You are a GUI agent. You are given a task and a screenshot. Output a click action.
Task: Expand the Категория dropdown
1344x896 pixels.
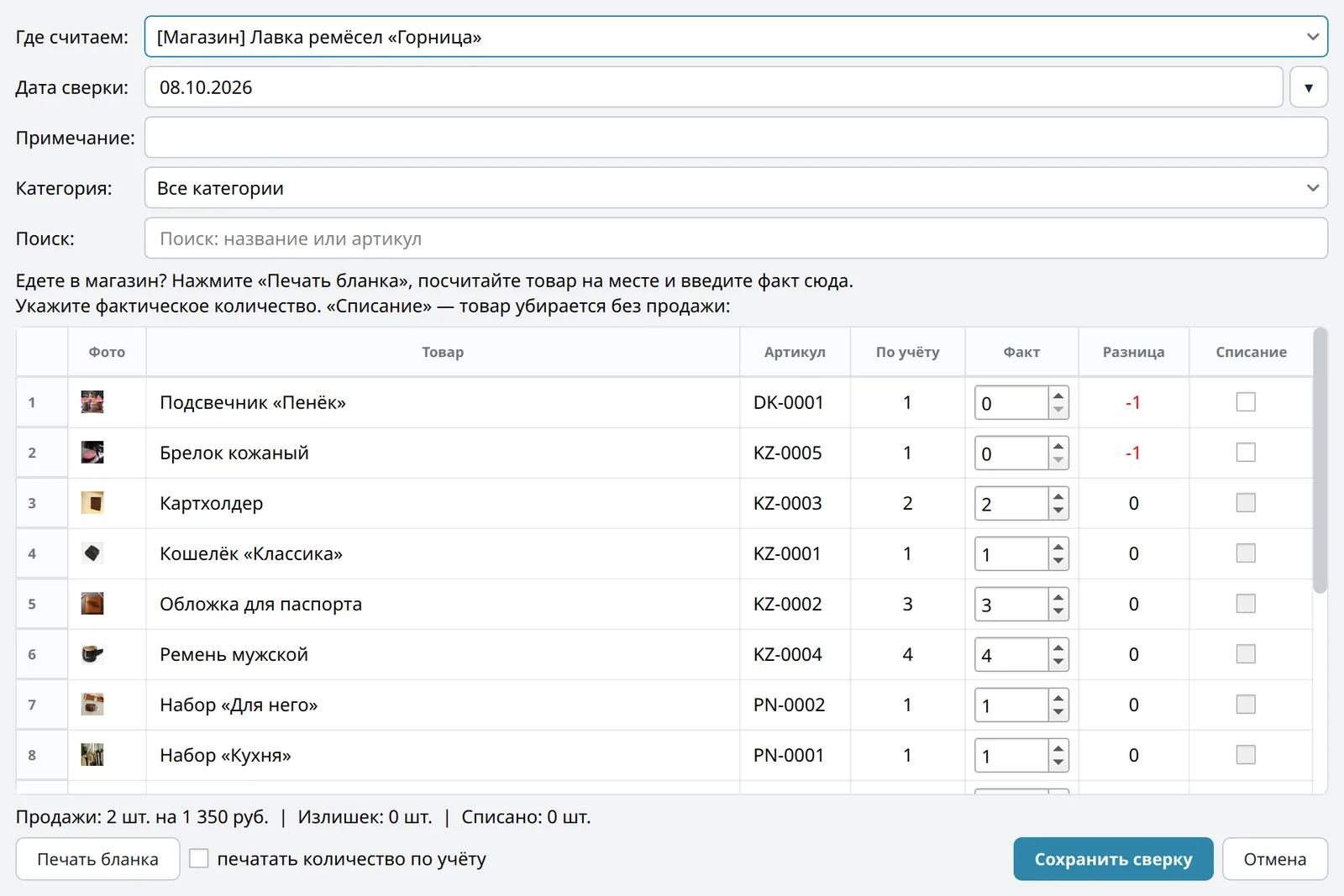click(736, 188)
